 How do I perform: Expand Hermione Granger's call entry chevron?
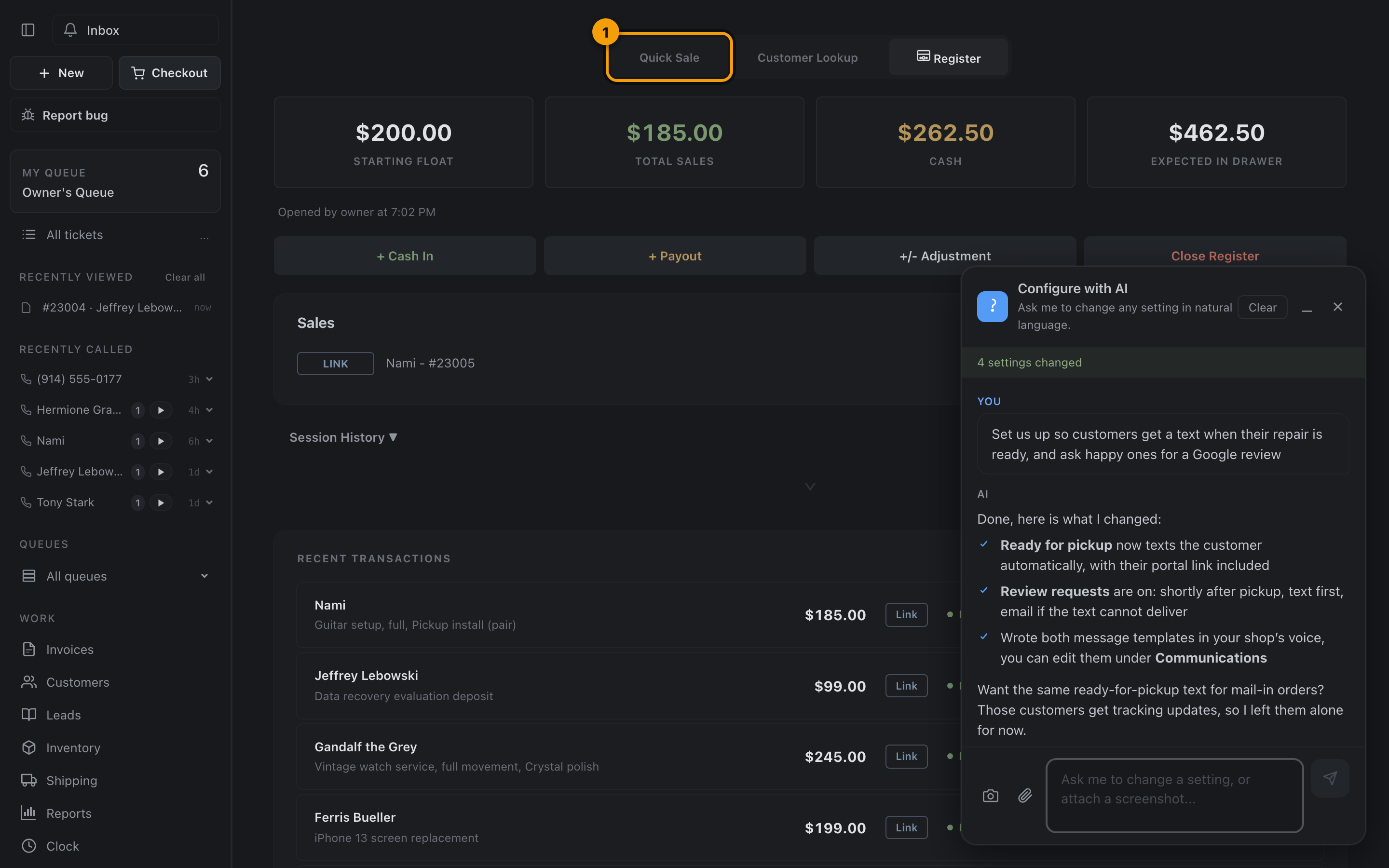pyautogui.click(x=209, y=410)
